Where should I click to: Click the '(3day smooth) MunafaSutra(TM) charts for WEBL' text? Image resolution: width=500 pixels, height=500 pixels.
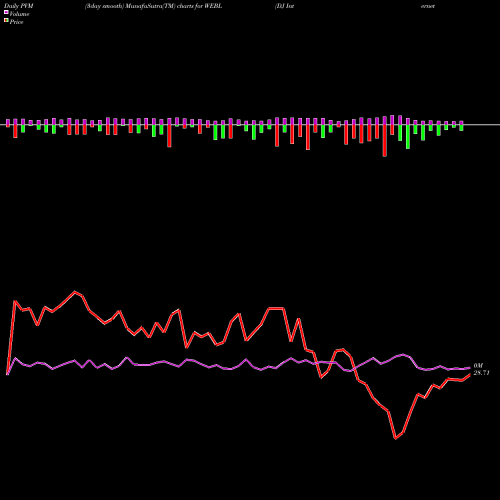coord(153,6)
